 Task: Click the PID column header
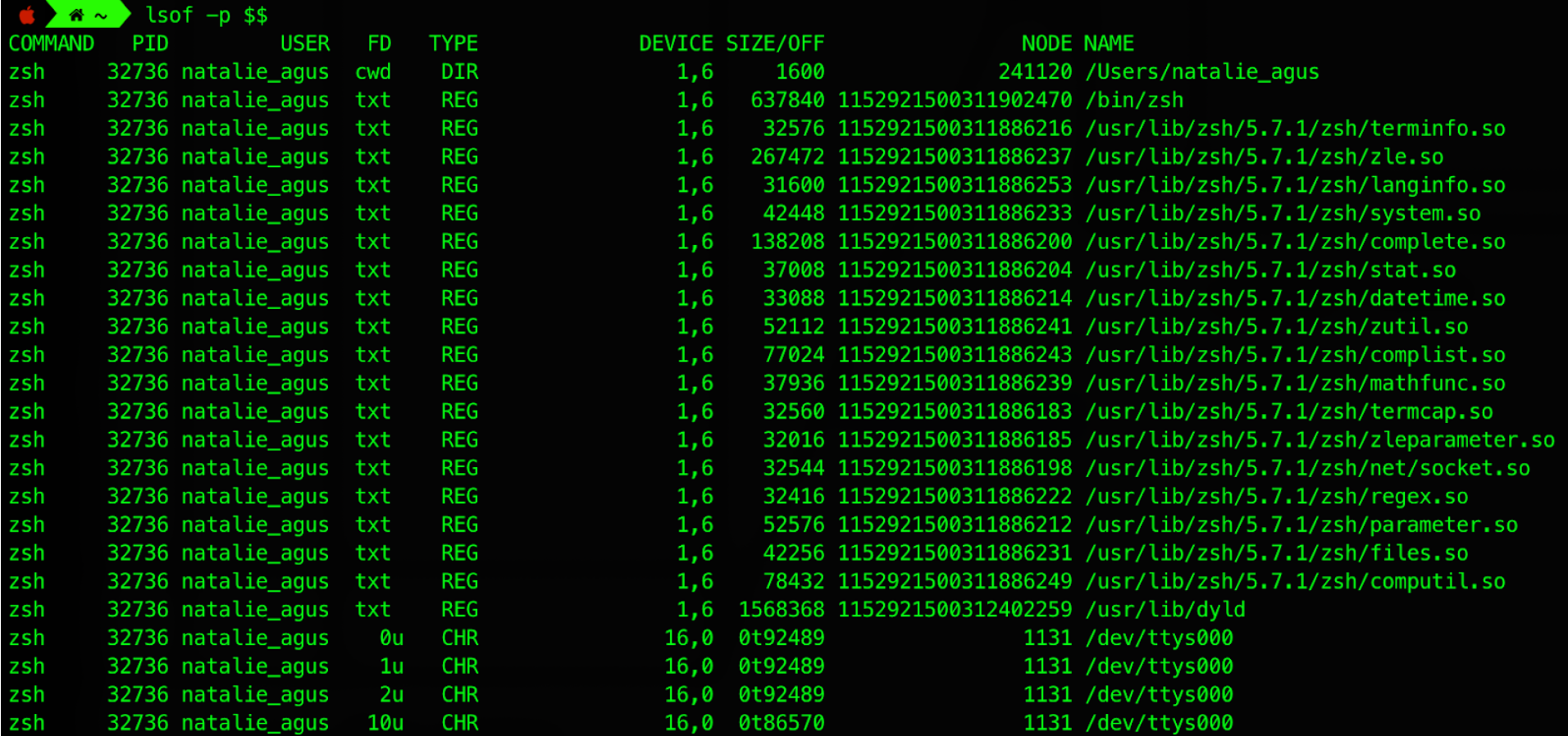click(x=150, y=43)
